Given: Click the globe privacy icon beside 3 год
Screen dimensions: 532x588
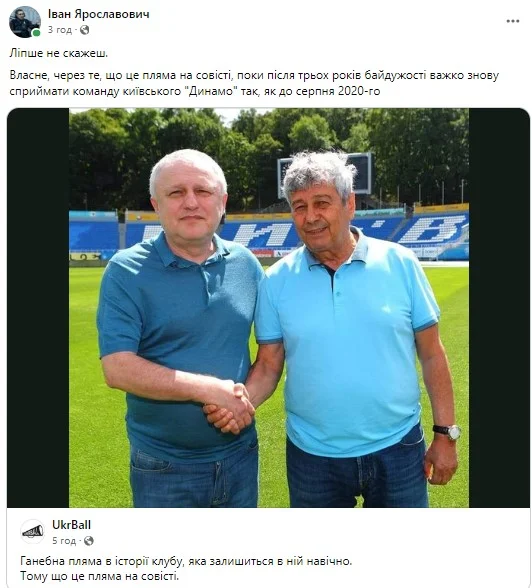Looking at the screenshot, I should coord(85,30).
